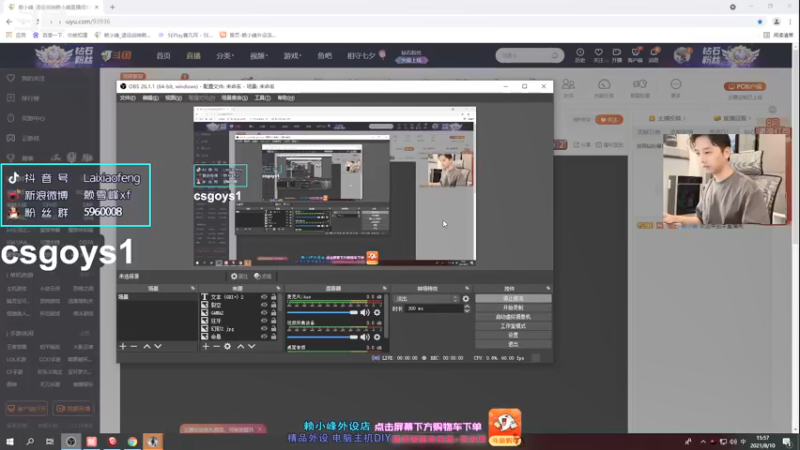This screenshot has width=800, height=450.
Task: Adjust the first mixer channel volume slider
Action: (322, 312)
